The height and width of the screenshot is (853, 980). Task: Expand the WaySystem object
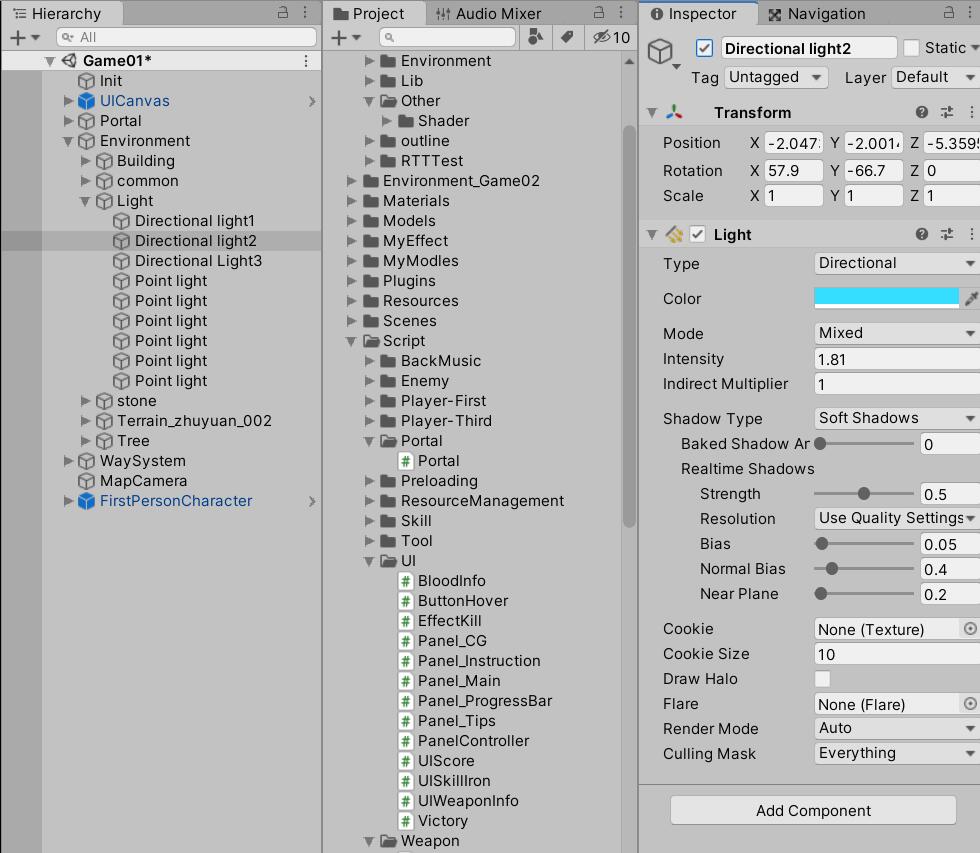click(x=68, y=461)
